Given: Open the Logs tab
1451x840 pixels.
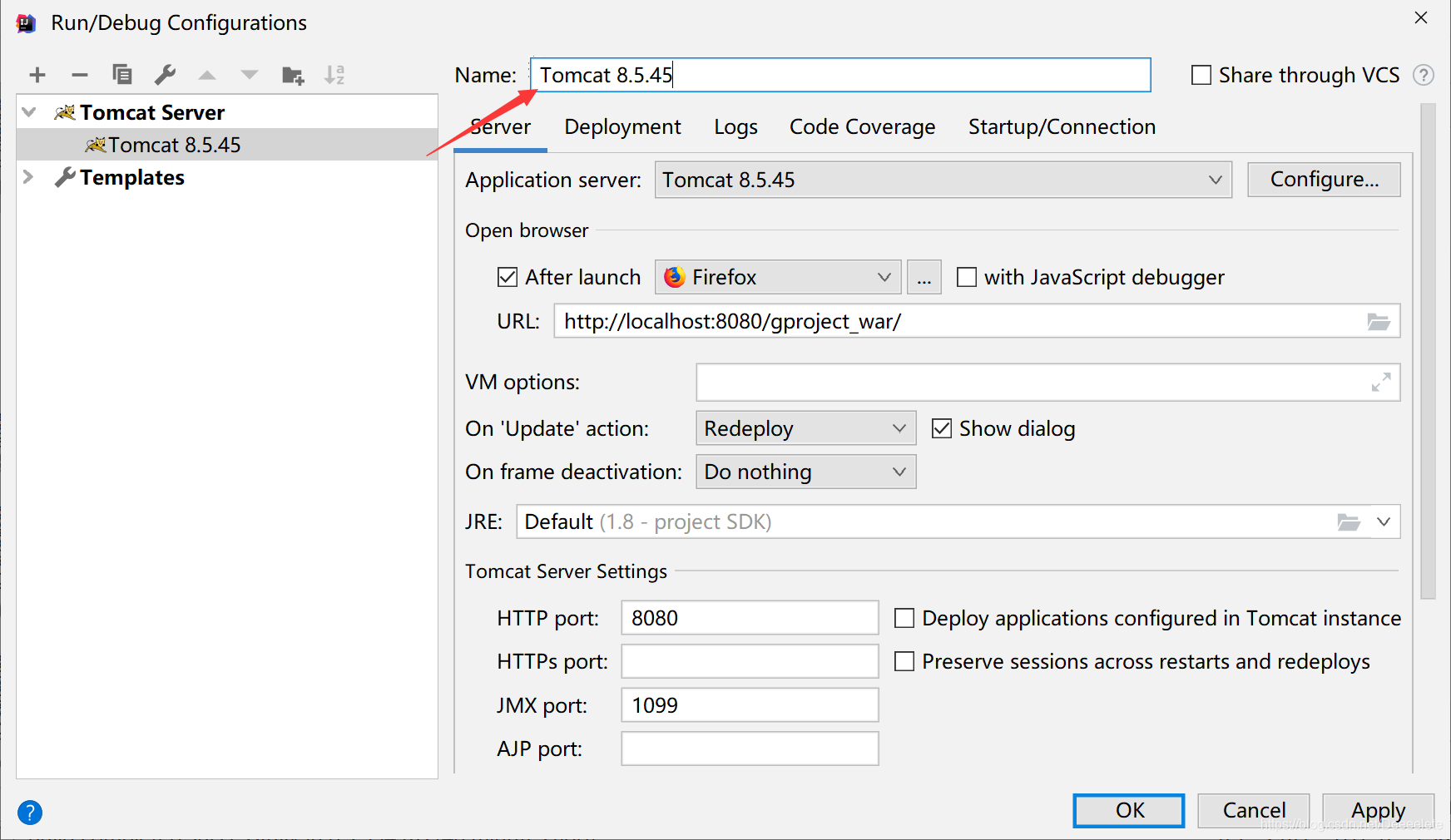Looking at the screenshot, I should (735, 127).
